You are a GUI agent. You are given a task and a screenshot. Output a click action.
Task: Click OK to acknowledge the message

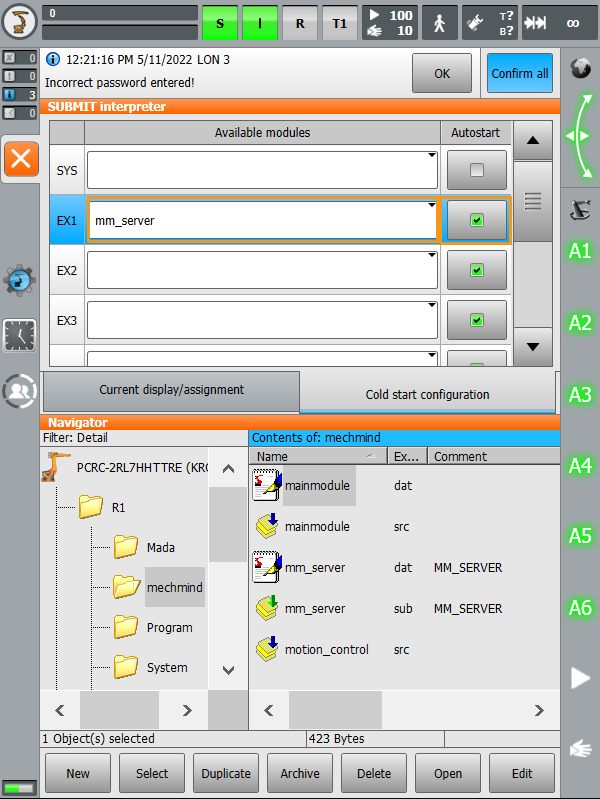tap(442, 73)
